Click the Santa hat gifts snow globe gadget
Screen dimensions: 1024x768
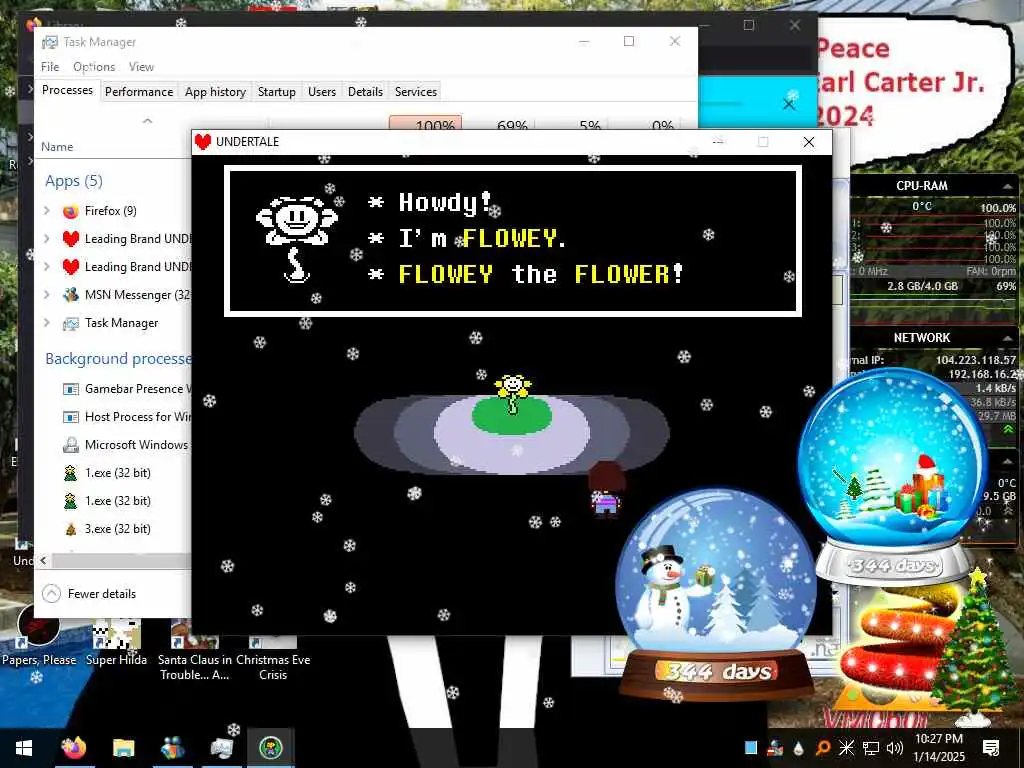point(893,477)
